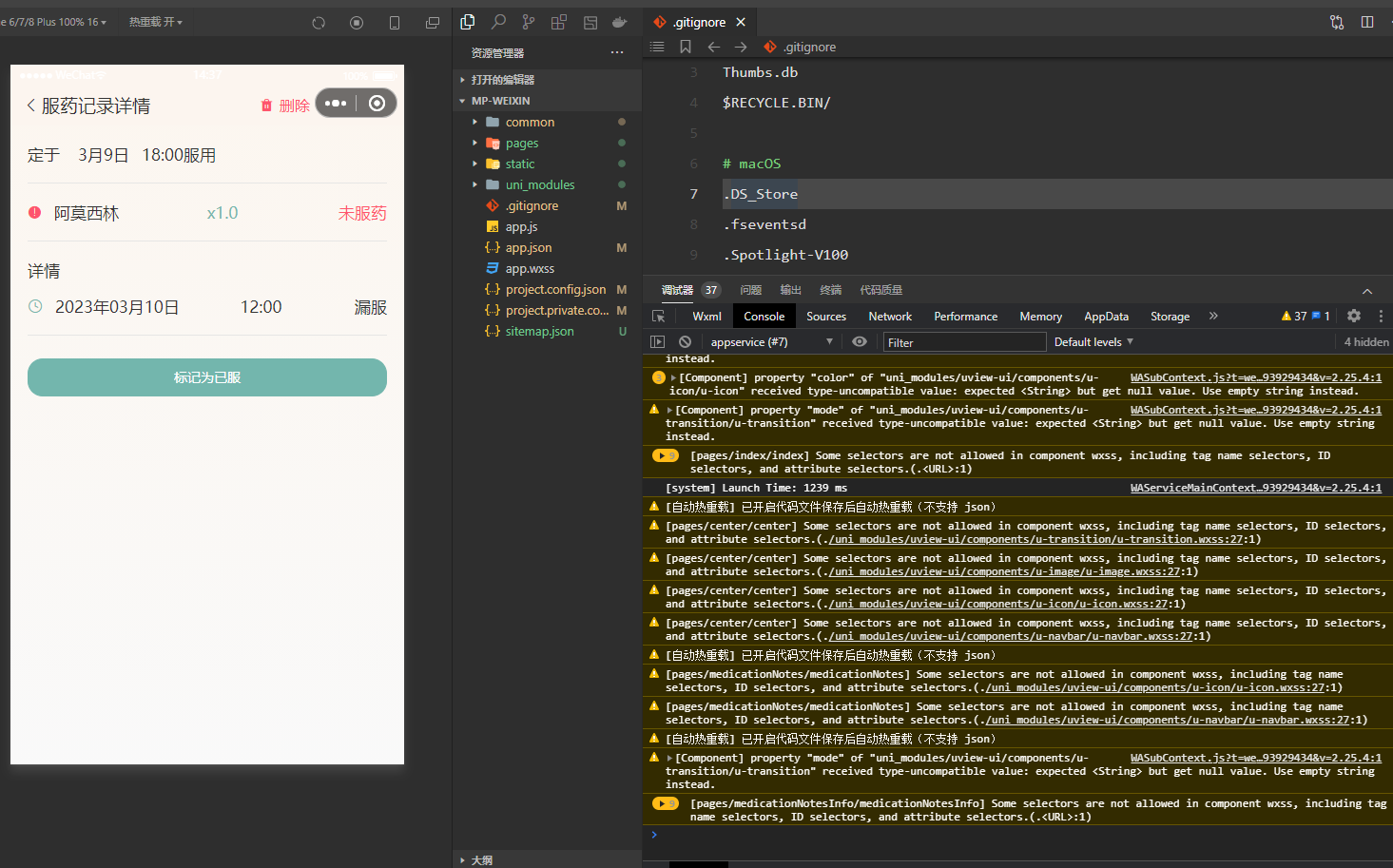
Task: Split the editor with the split icon
Action: 1367,22
